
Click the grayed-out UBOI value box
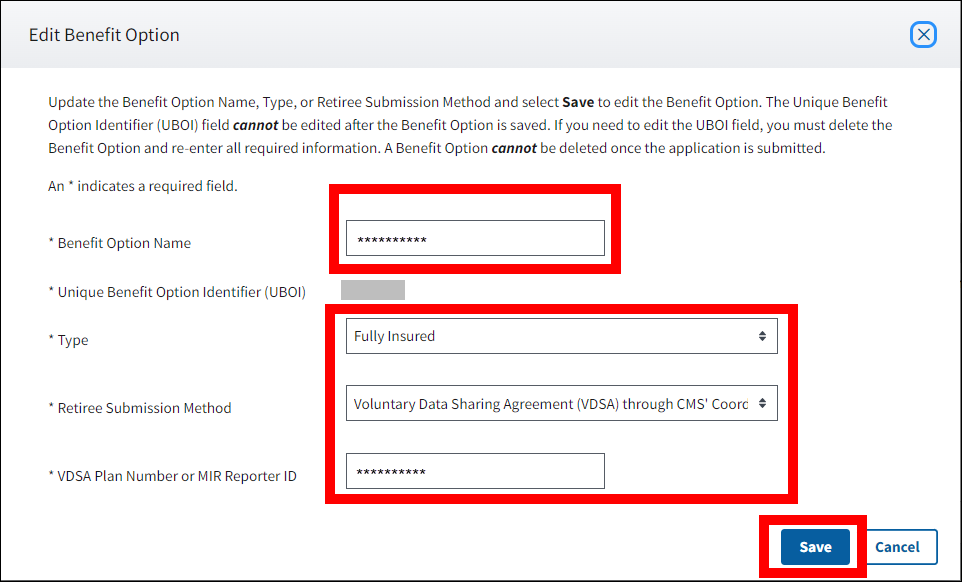coord(373,291)
